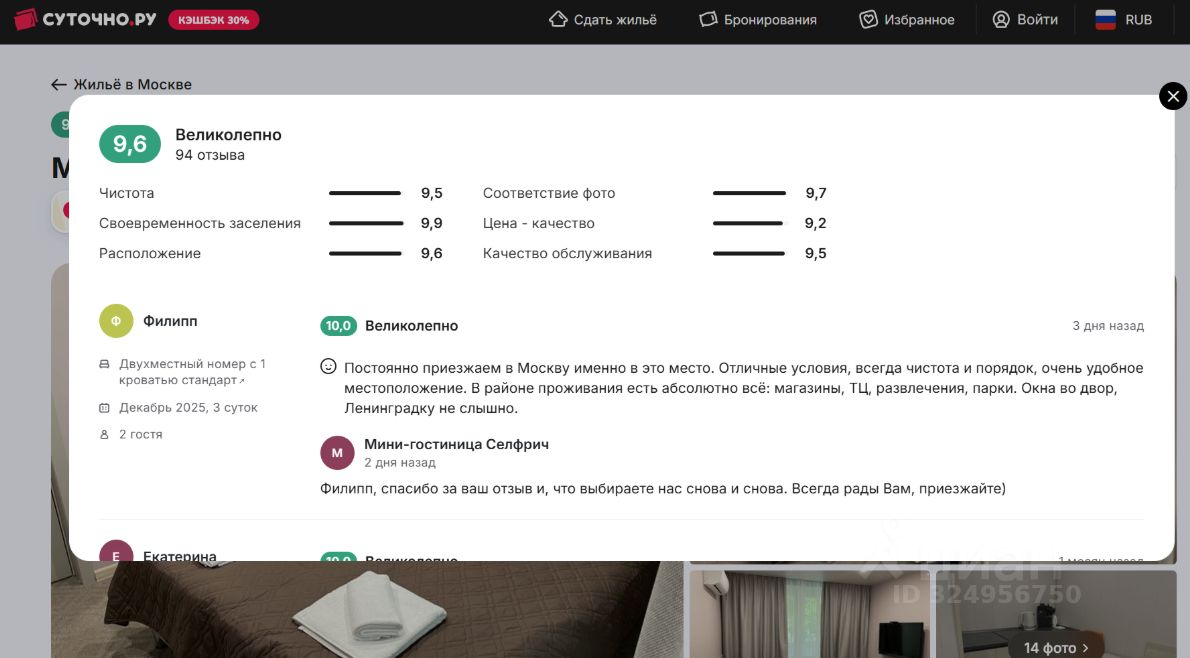The height and width of the screenshot is (658, 1190).
Task: Click the calendar icon beside Декабрь 2025
Action: [x=105, y=408]
